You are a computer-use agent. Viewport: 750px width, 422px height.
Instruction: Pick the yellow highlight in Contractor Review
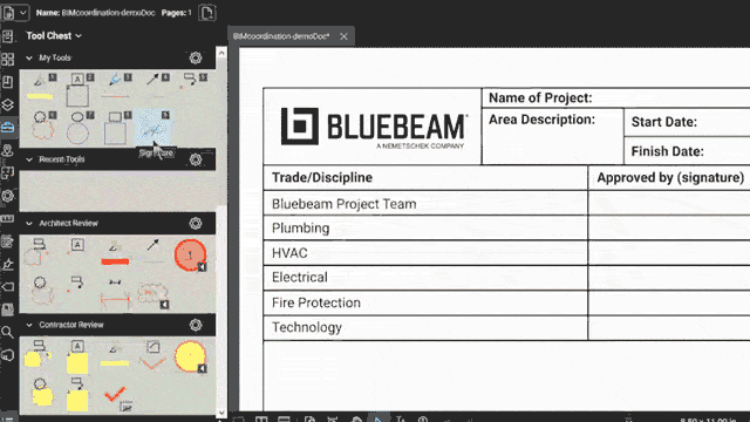click(x=115, y=356)
